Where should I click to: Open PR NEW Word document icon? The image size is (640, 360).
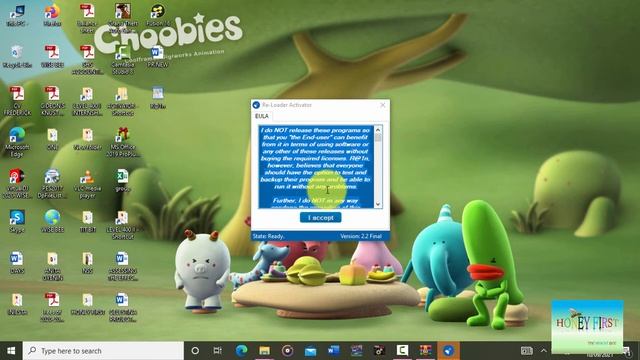pos(157,56)
